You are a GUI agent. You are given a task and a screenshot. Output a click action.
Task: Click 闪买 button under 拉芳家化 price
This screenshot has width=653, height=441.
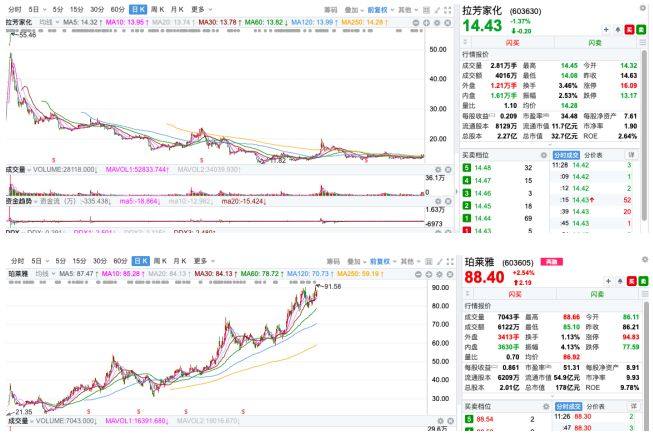(513, 42)
